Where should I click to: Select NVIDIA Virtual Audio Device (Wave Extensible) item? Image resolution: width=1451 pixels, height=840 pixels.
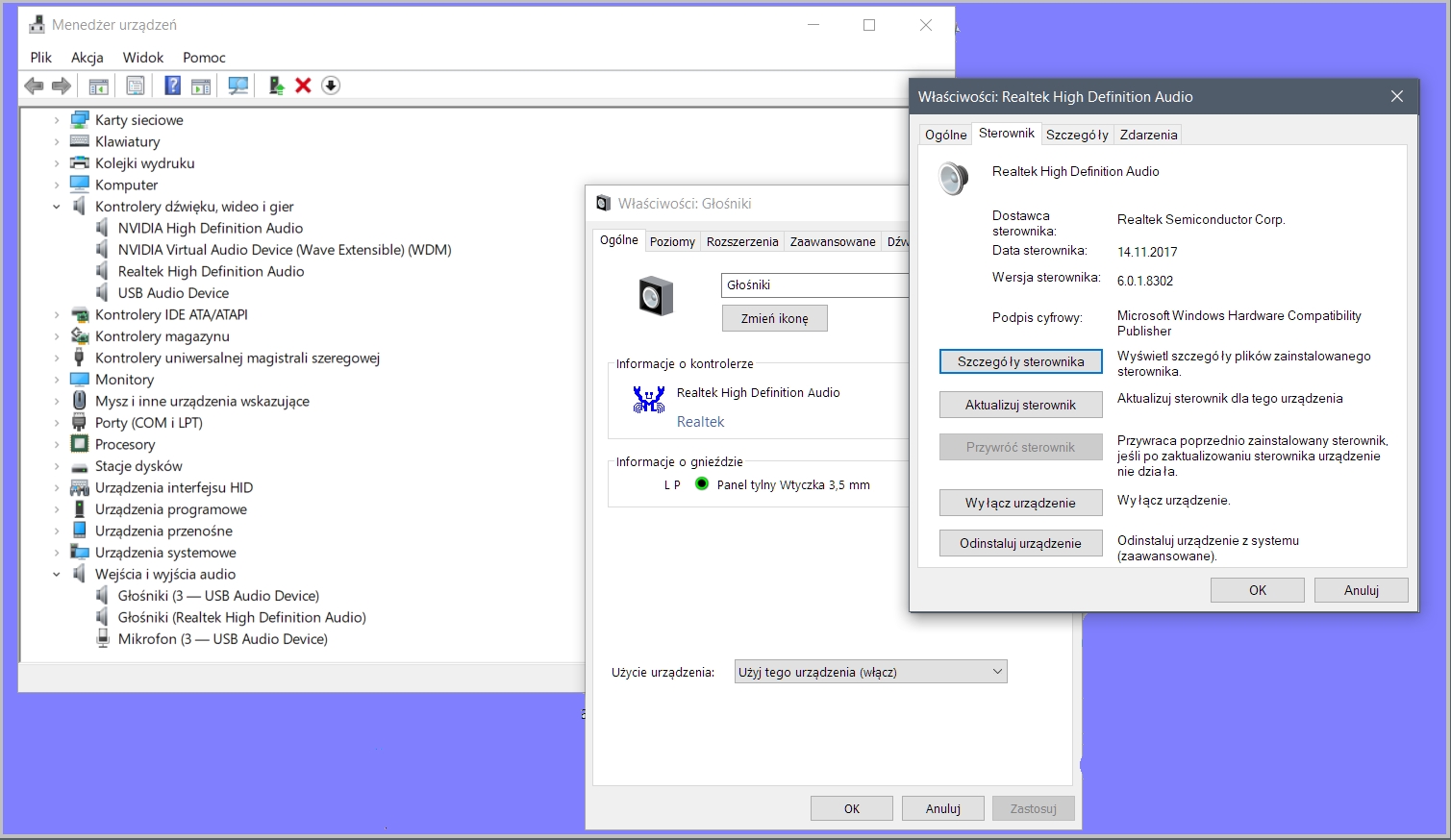click(285, 250)
